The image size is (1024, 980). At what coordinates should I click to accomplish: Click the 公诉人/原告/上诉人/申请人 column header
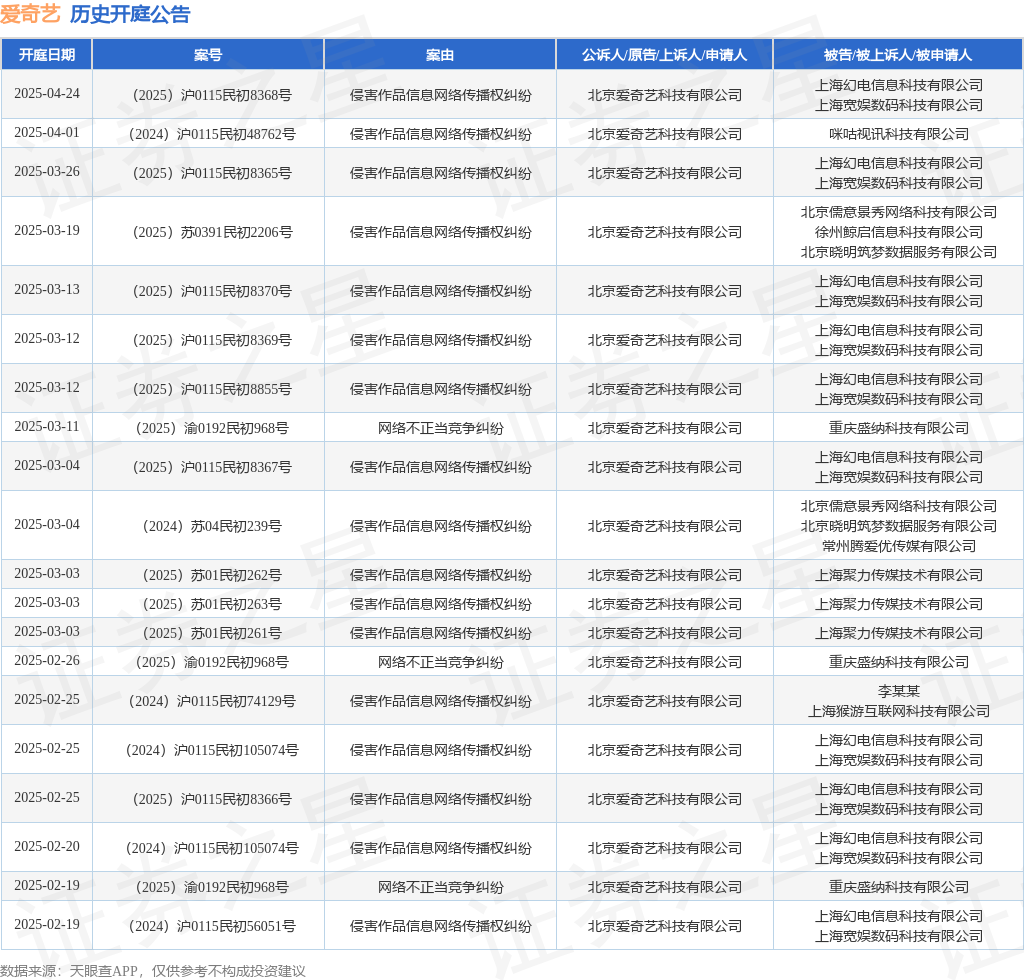coord(664,55)
